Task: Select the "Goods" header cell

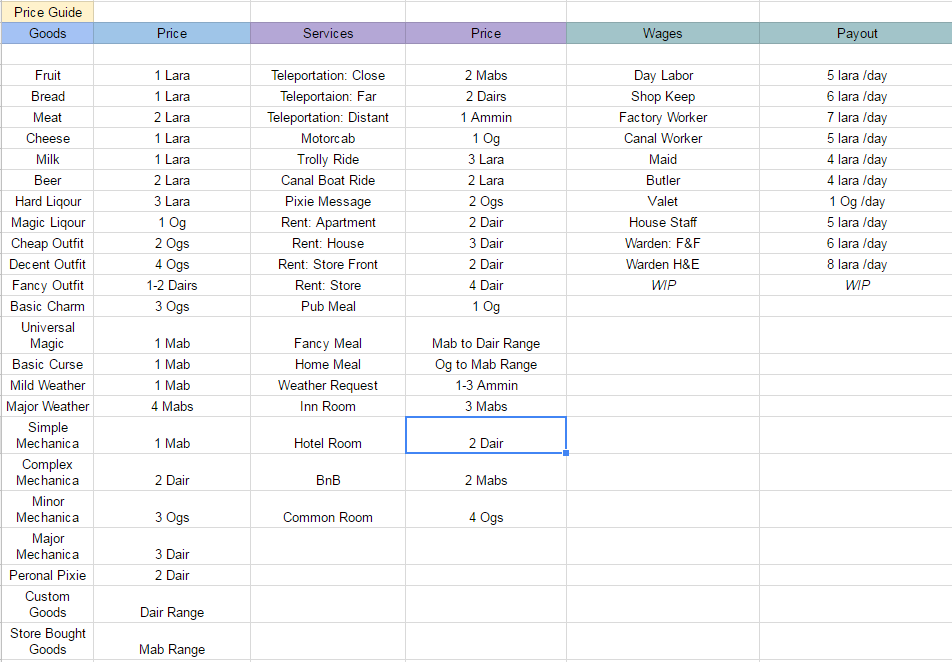Action: click(48, 33)
